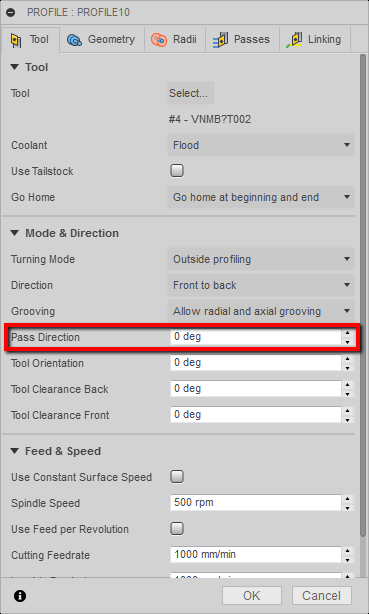369x614 pixels.
Task: Open the Turning Mode dropdown
Action: pyautogui.click(x=261, y=259)
